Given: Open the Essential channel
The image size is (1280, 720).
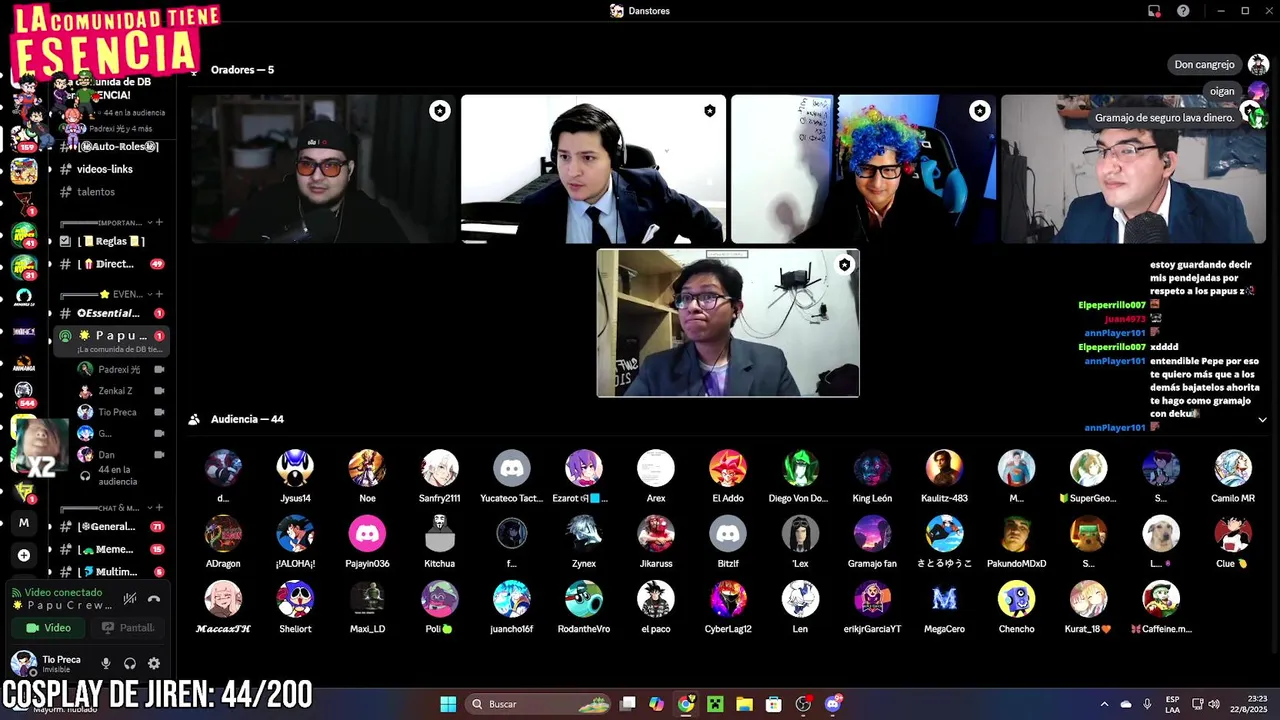Looking at the screenshot, I should [x=113, y=313].
